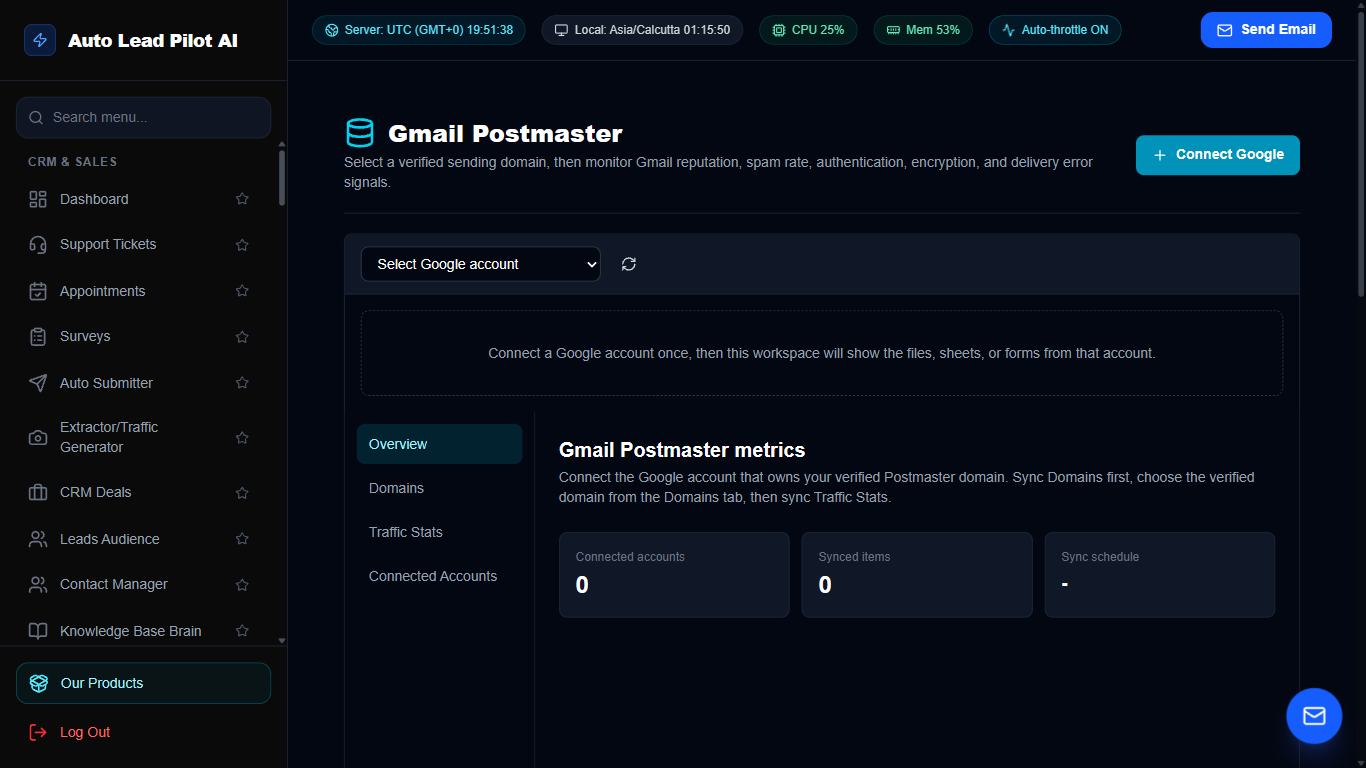Click the Send Email button
Viewport: 1366px width, 768px height.
pyautogui.click(x=1266, y=30)
